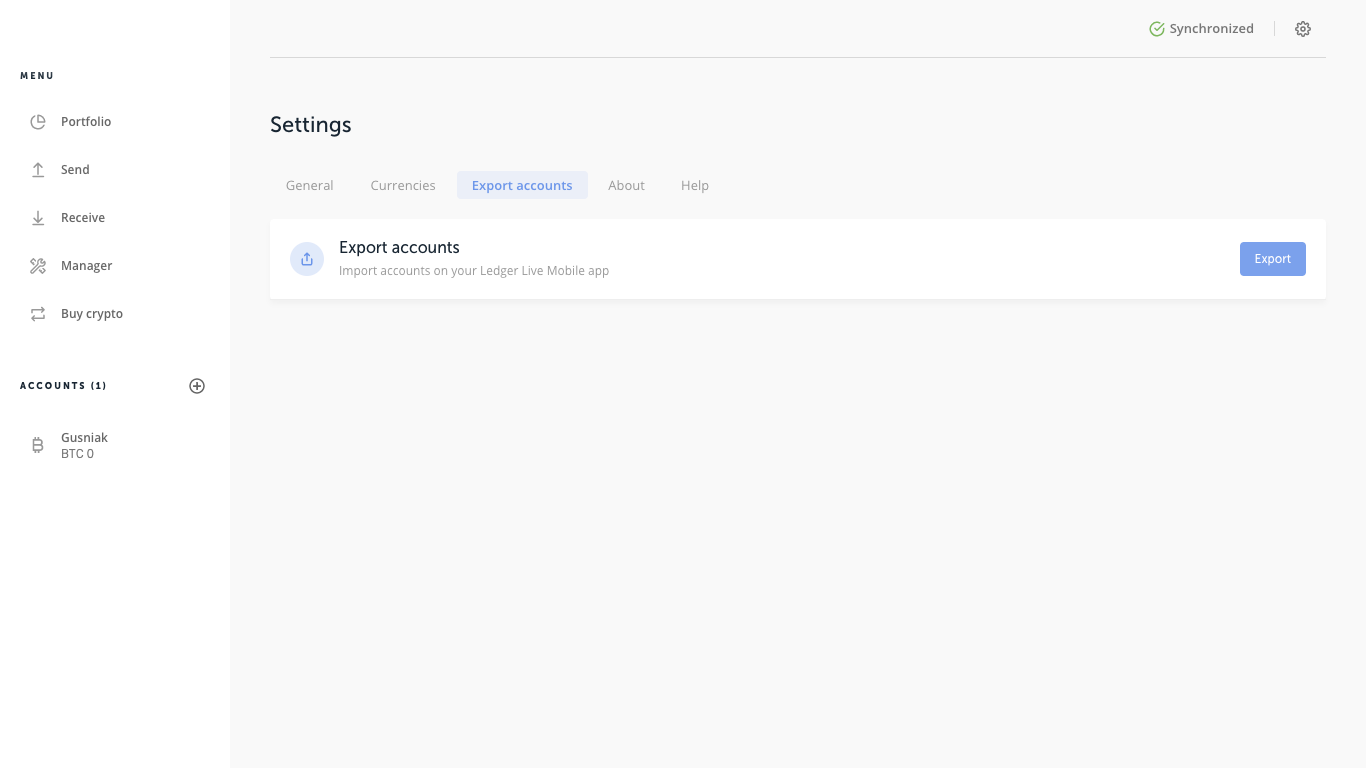Click the Send upward arrow icon

pyautogui.click(x=38, y=170)
